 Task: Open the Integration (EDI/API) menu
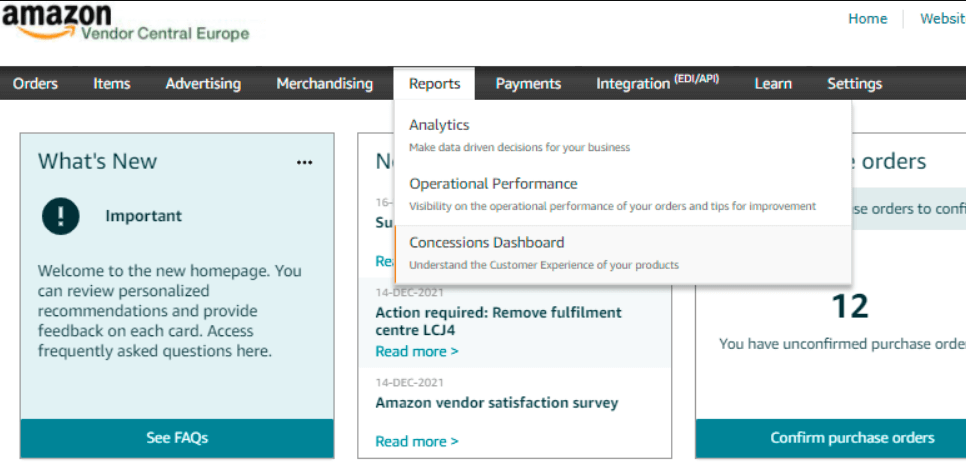657,83
